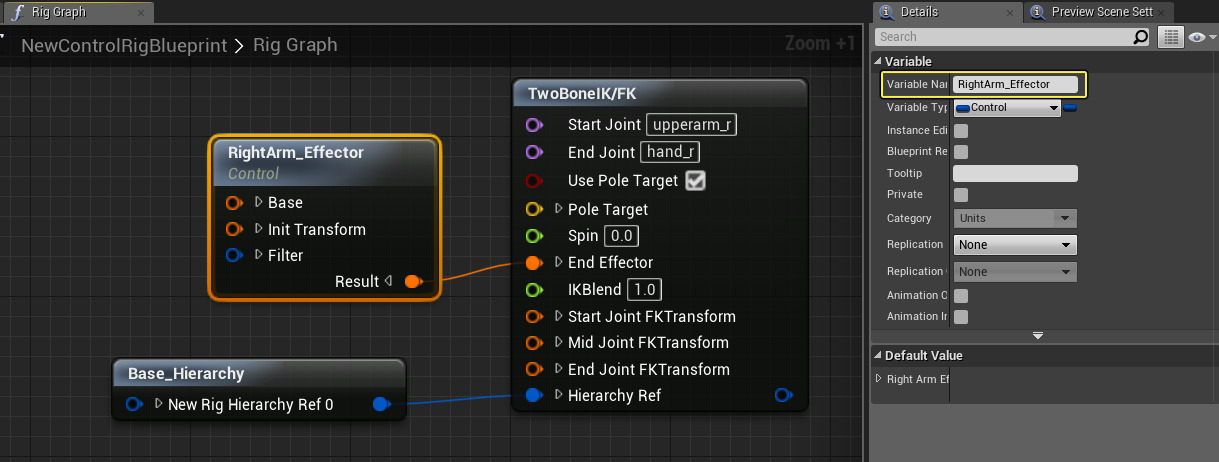The width and height of the screenshot is (1219, 462).
Task: Expand the Start Joint FKTransform pin
Action: [558, 316]
